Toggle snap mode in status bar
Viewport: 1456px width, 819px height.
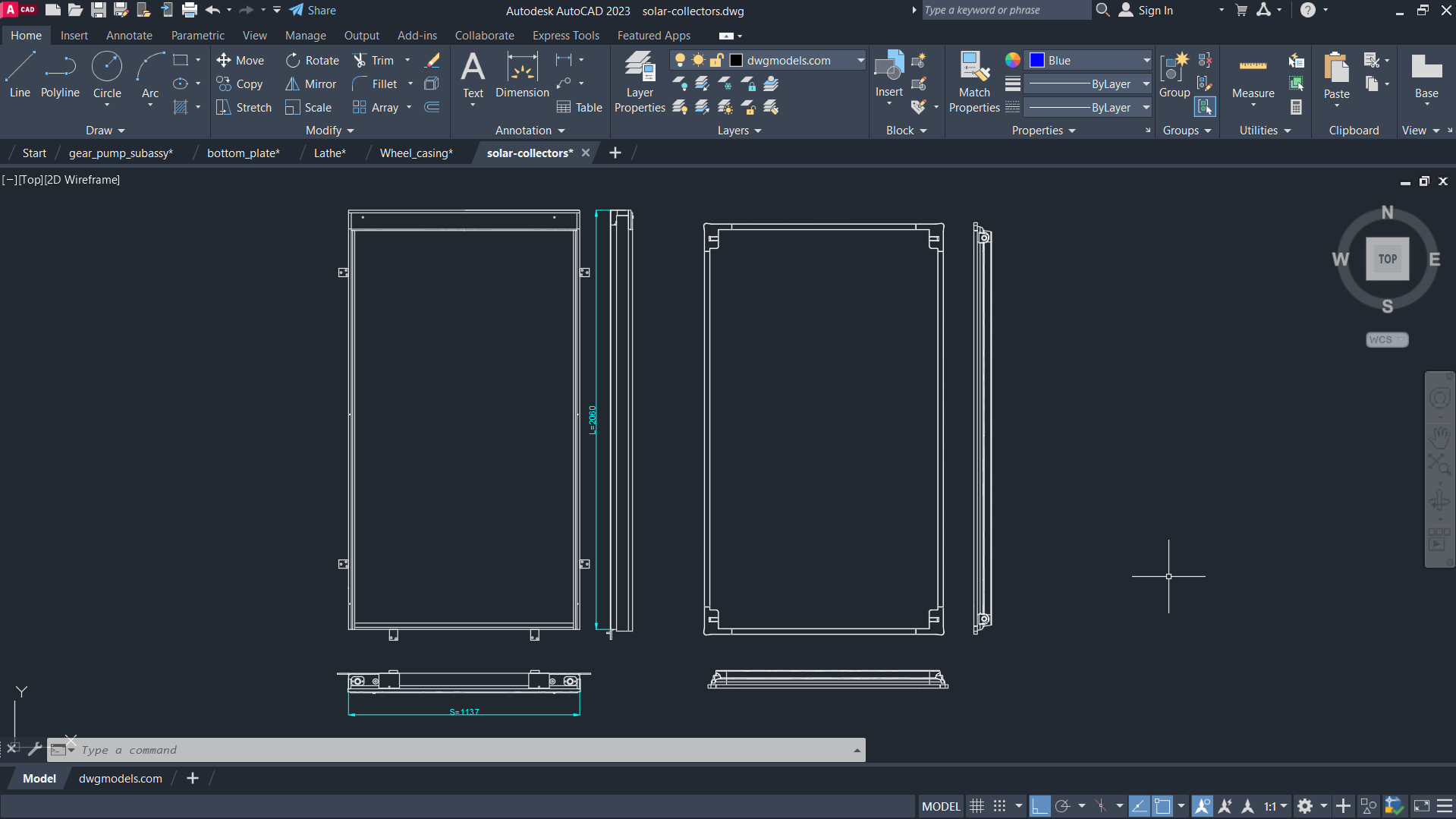(1000, 806)
